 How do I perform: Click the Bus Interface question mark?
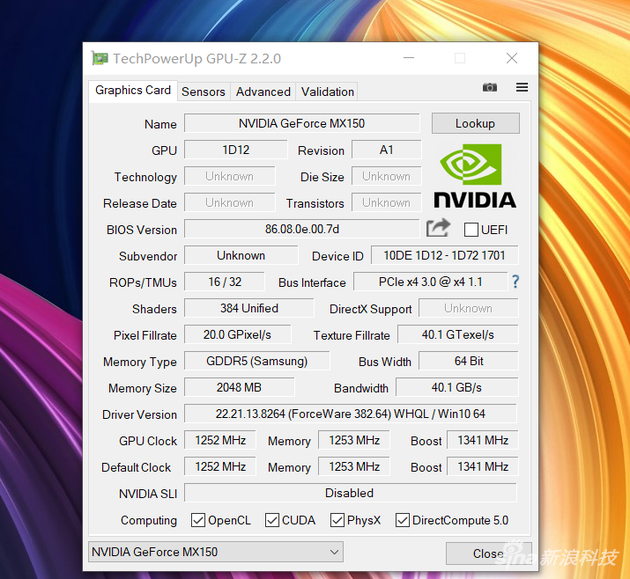pyautogui.click(x=515, y=282)
